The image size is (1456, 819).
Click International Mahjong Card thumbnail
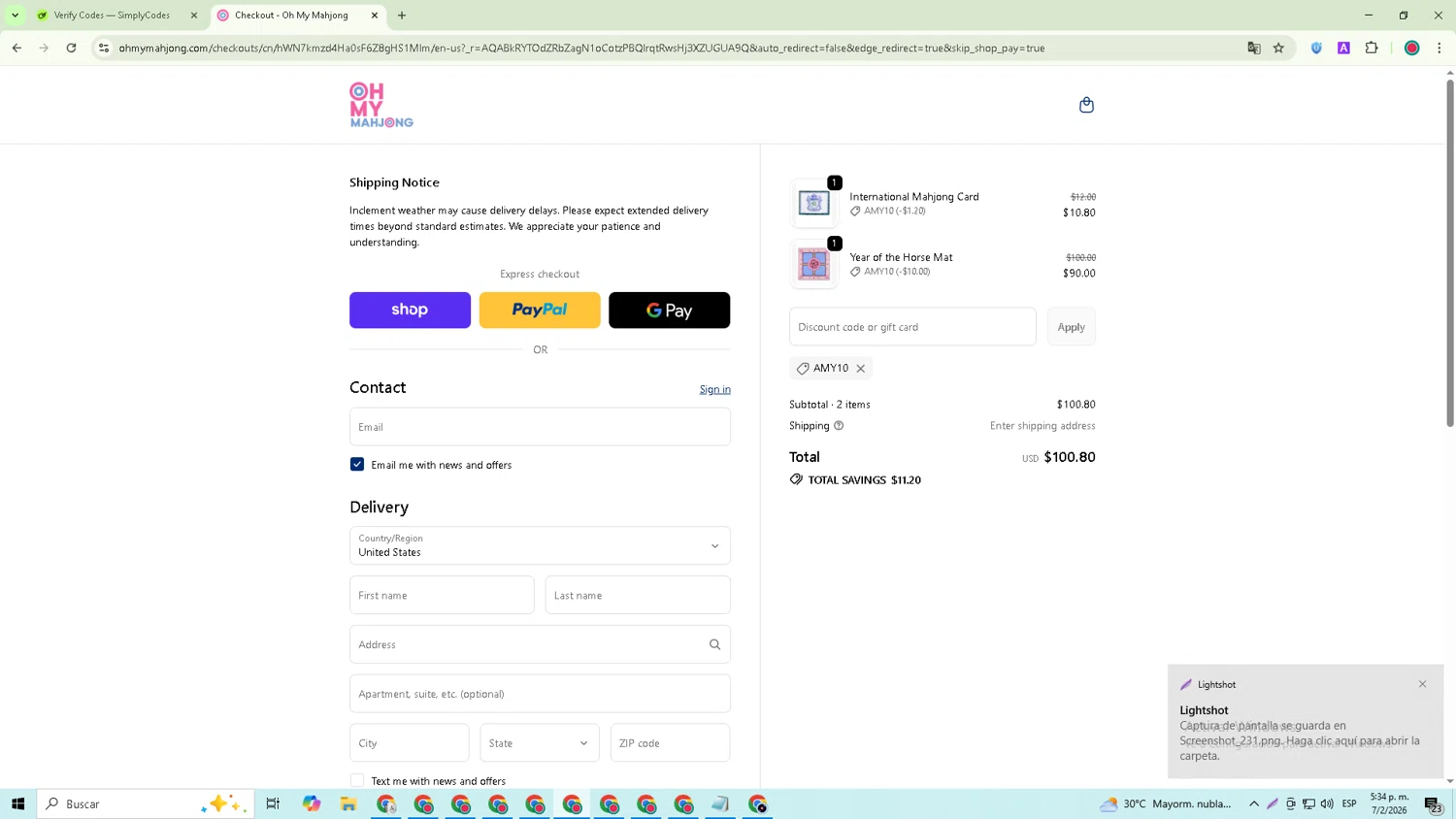pos(813,204)
